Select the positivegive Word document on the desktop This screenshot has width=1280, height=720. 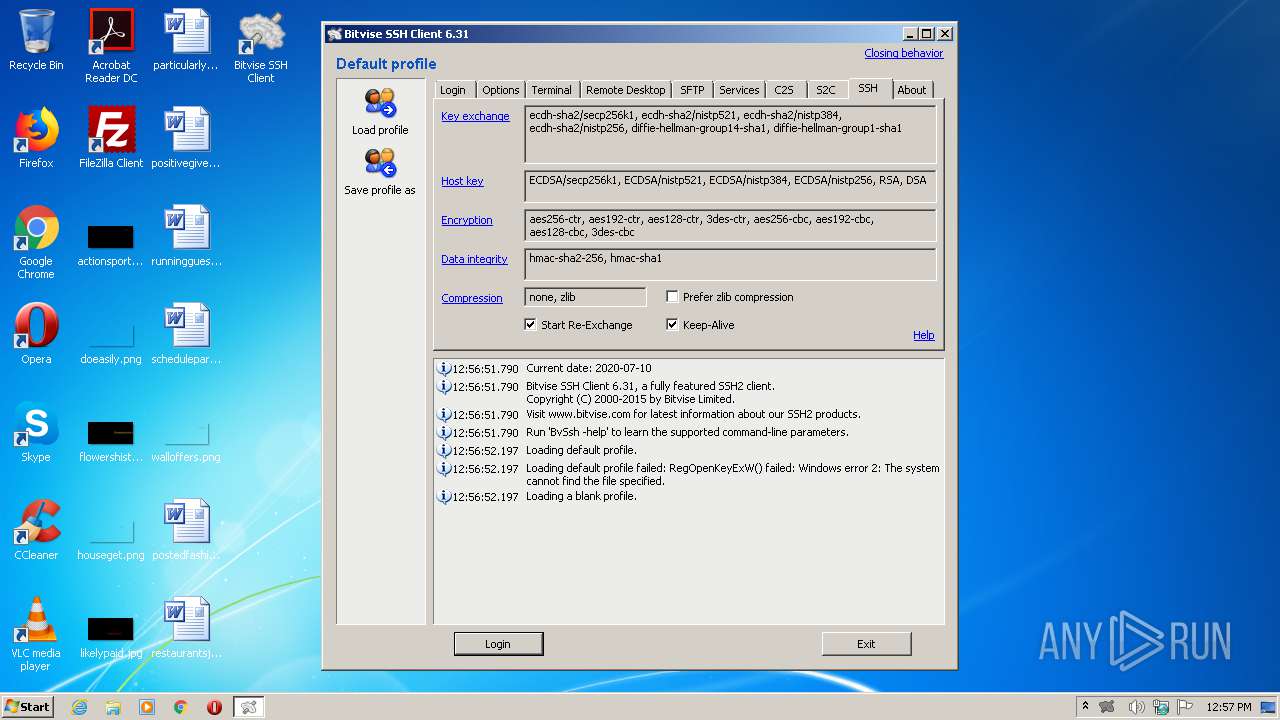(186, 138)
